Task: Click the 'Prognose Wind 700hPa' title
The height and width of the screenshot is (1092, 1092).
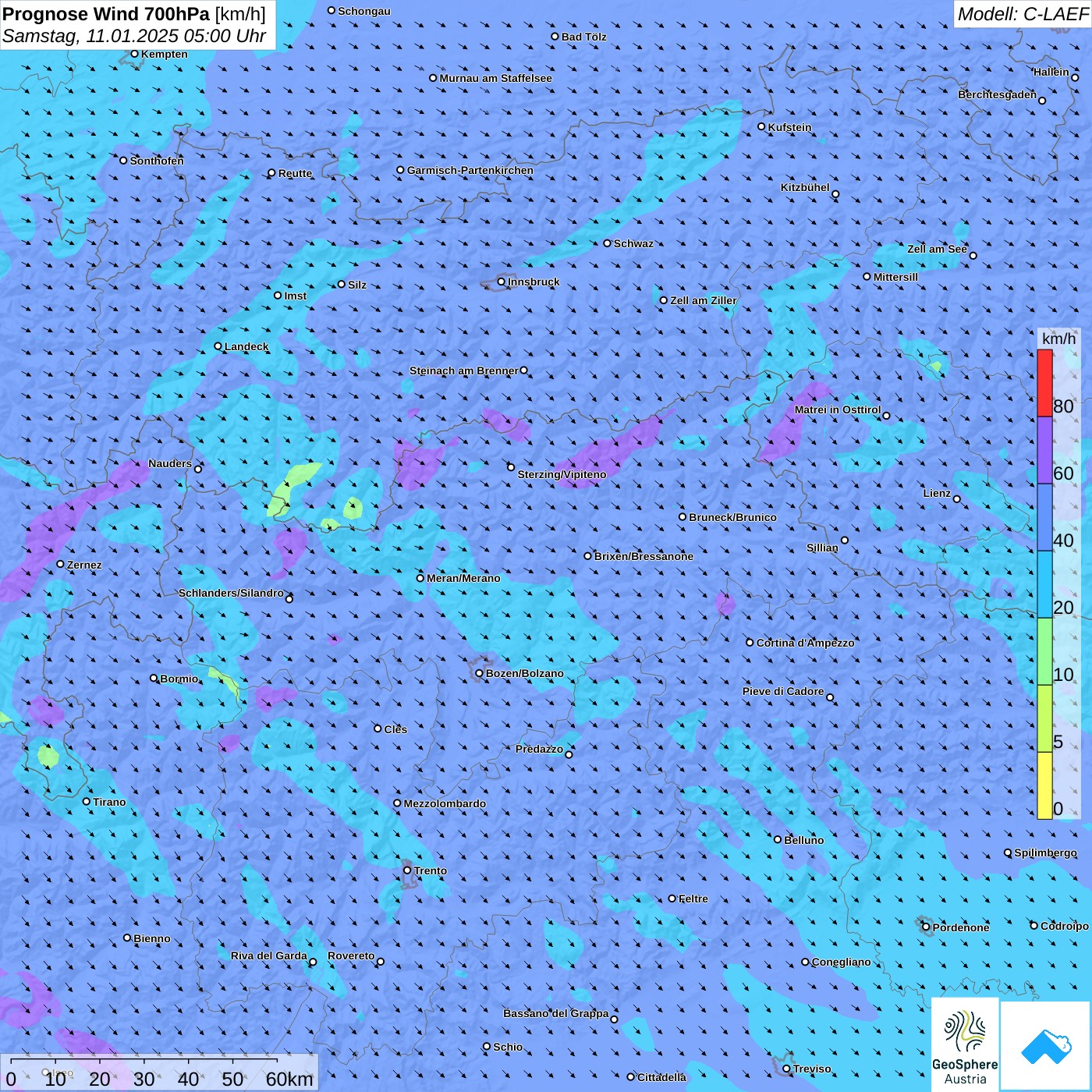Action: (107, 14)
